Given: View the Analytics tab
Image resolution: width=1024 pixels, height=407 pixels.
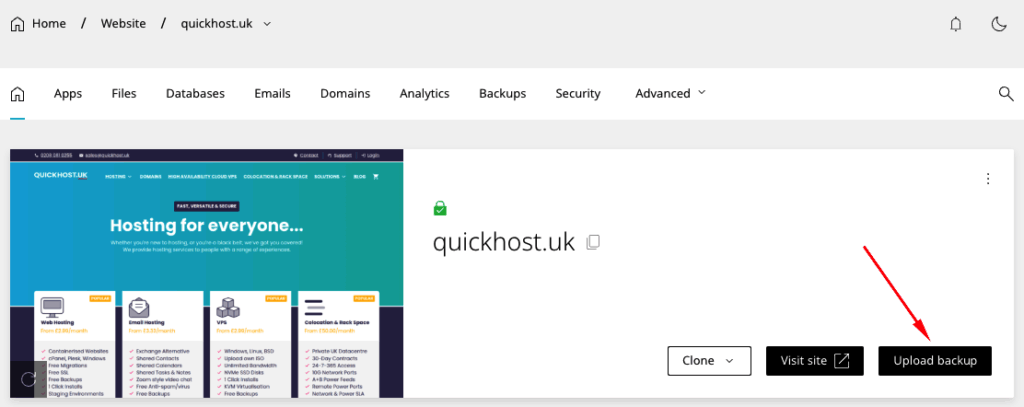Looking at the screenshot, I should point(424,93).
